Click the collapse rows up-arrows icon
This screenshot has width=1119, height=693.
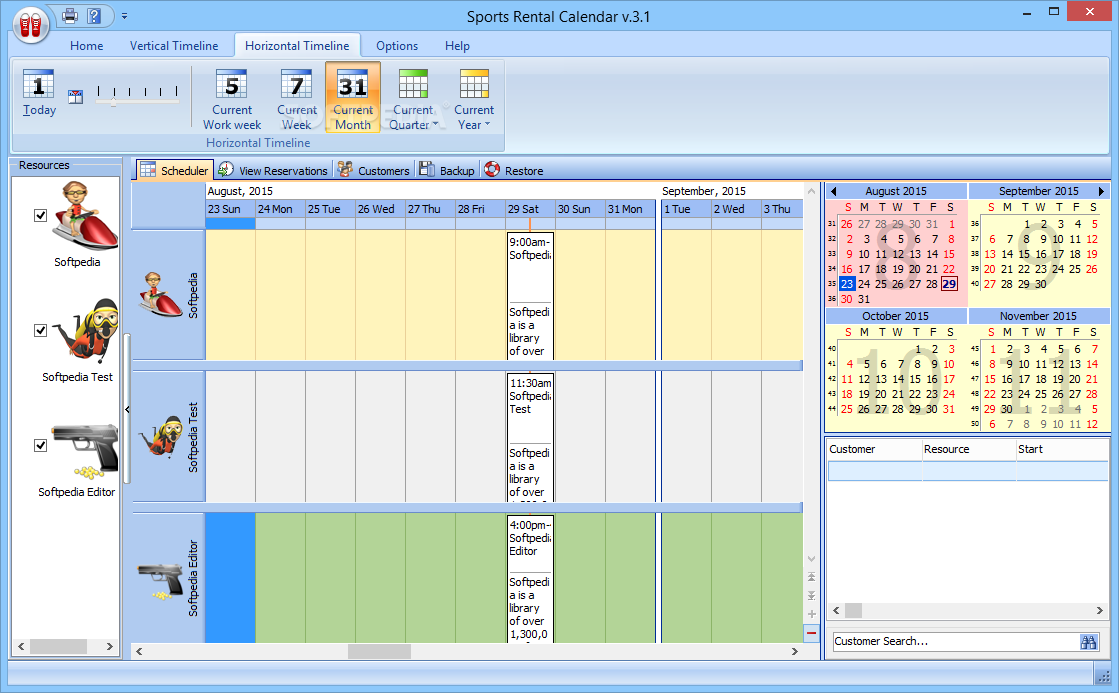tap(811, 577)
